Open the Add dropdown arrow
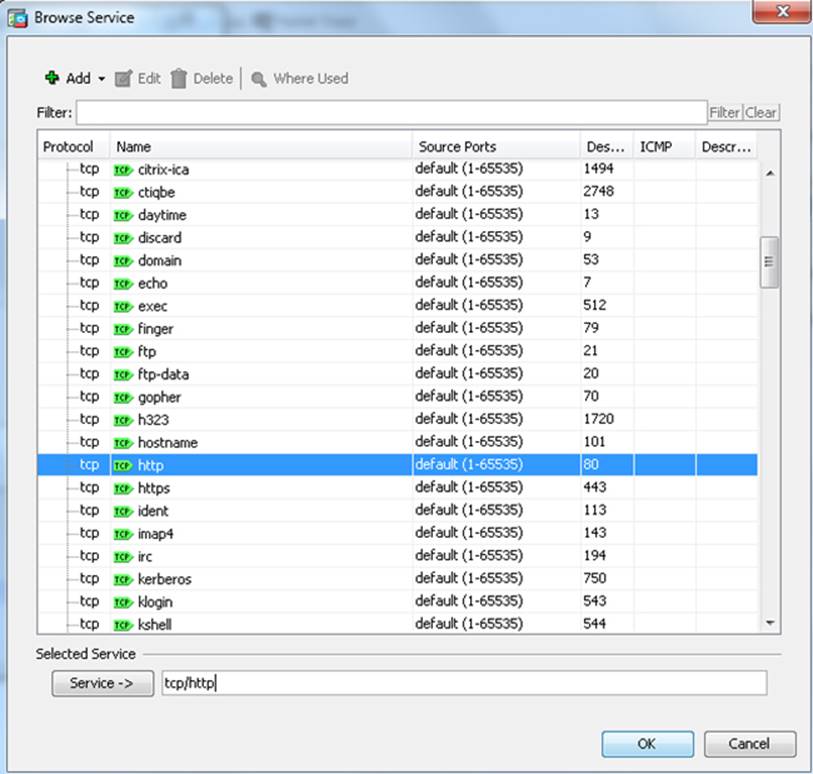The image size is (813, 774). [102, 79]
